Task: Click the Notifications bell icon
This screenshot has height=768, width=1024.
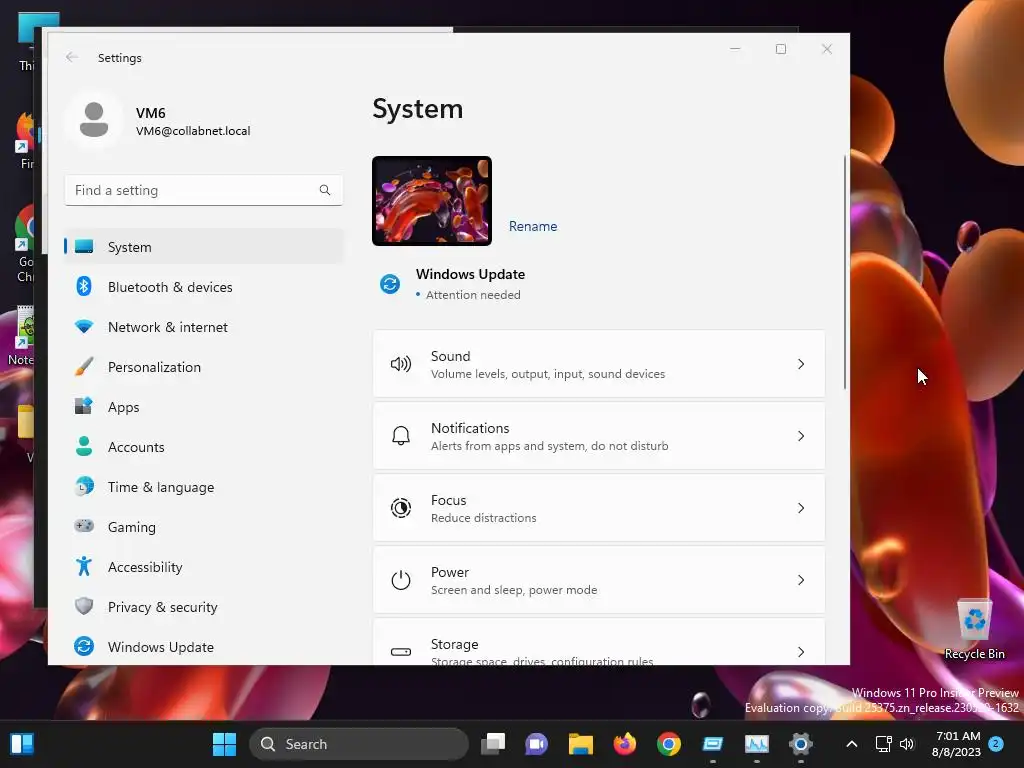Action: click(x=400, y=436)
